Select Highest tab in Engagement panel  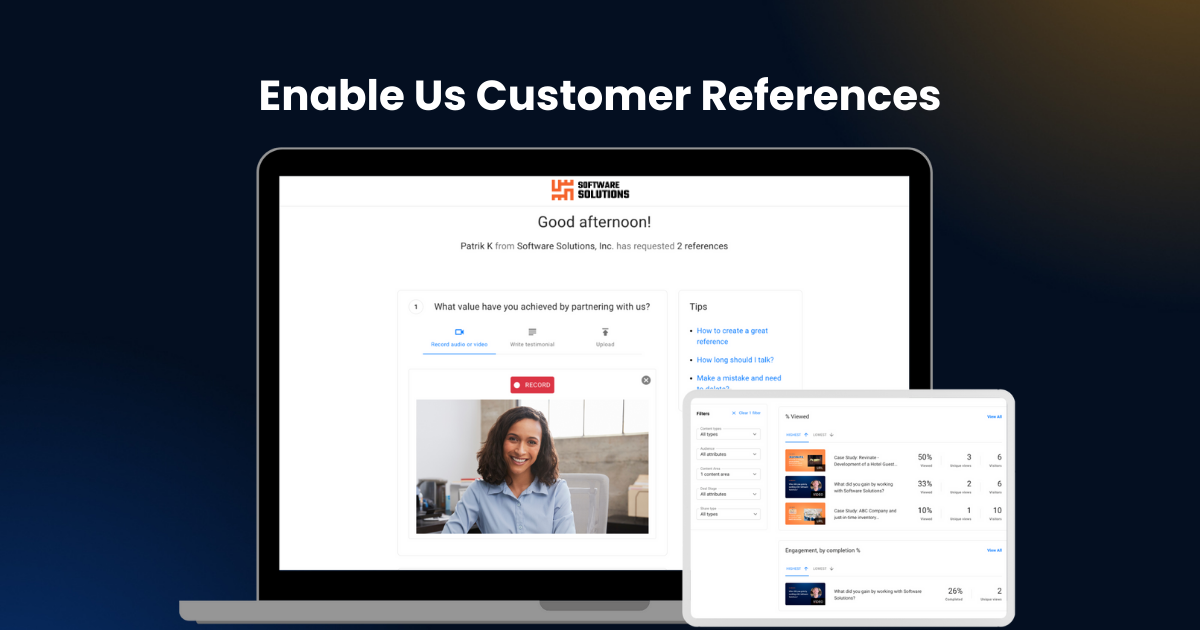point(796,569)
